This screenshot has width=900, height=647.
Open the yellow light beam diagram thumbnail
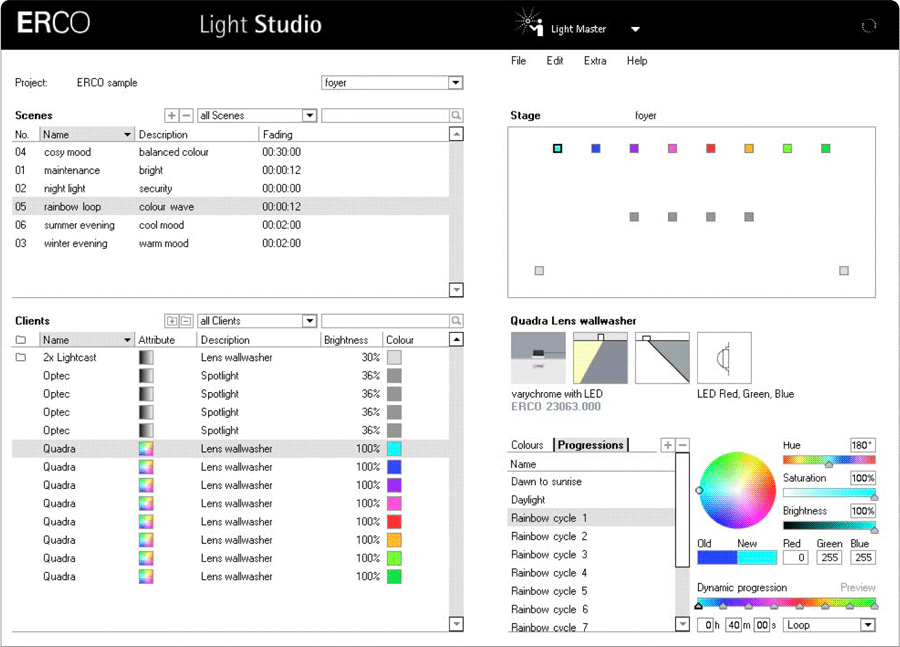point(600,358)
